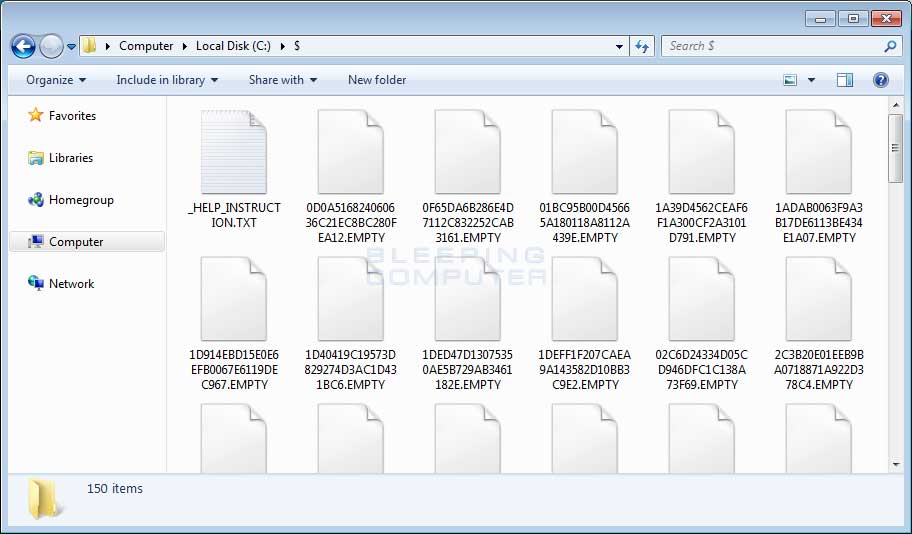This screenshot has height=534, width=912.
Task: Expand the arrow after Local Disk (C:)
Action: 283,46
